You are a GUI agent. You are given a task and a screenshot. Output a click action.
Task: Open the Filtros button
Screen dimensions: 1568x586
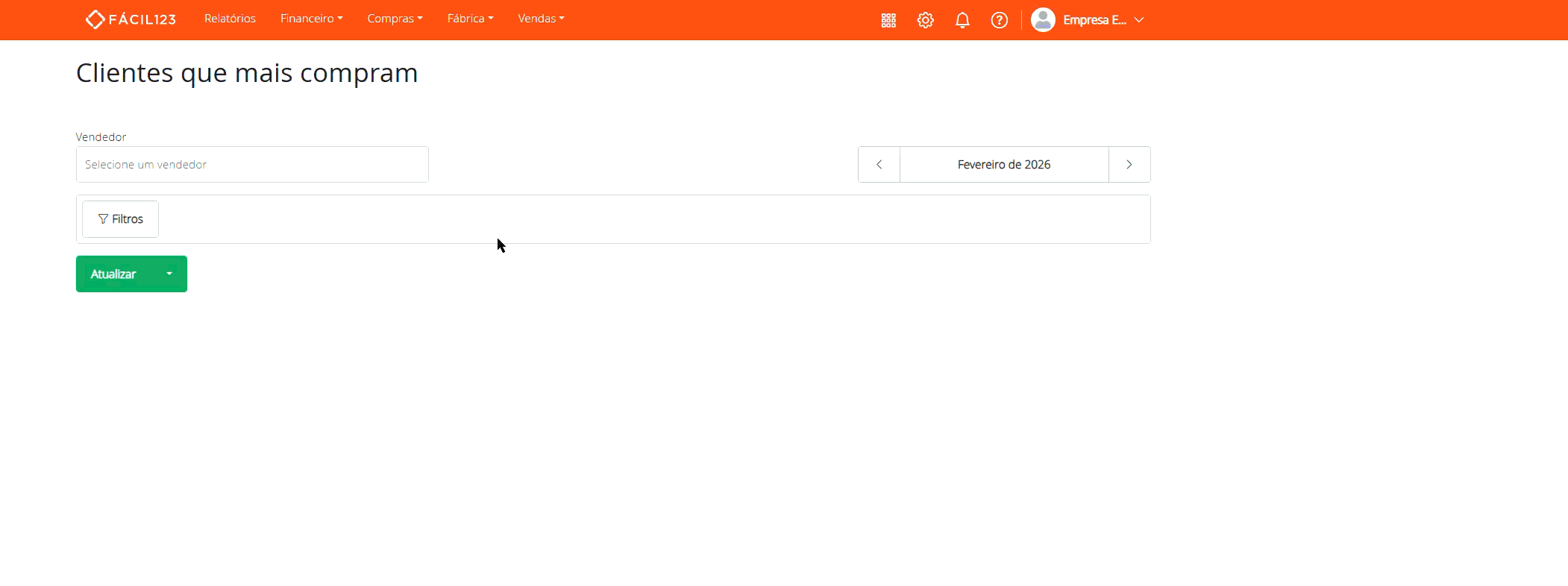coord(120,219)
